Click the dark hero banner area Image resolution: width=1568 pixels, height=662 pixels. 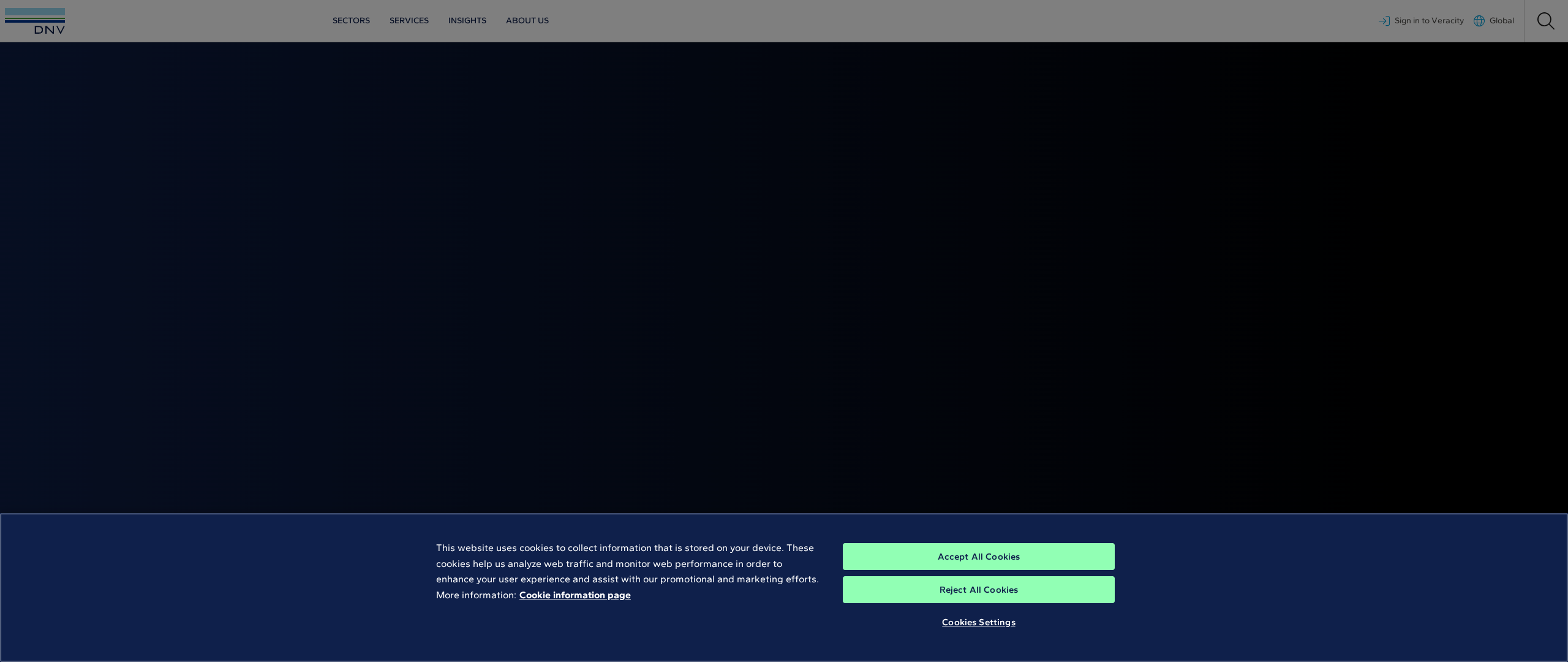(x=784, y=276)
